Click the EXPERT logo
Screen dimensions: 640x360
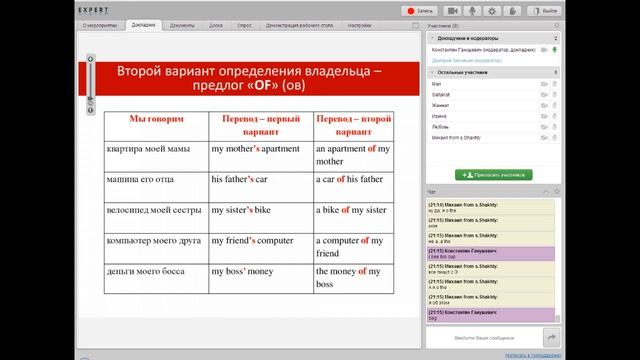93,10
